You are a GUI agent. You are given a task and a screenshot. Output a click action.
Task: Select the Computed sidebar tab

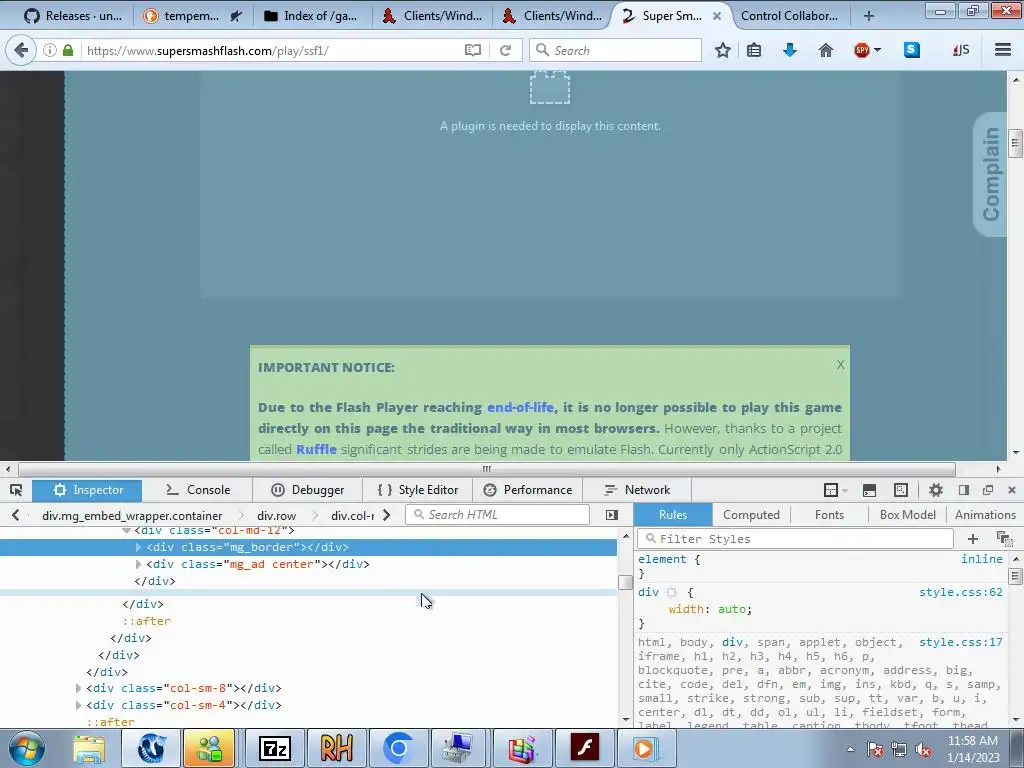point(751,515)
